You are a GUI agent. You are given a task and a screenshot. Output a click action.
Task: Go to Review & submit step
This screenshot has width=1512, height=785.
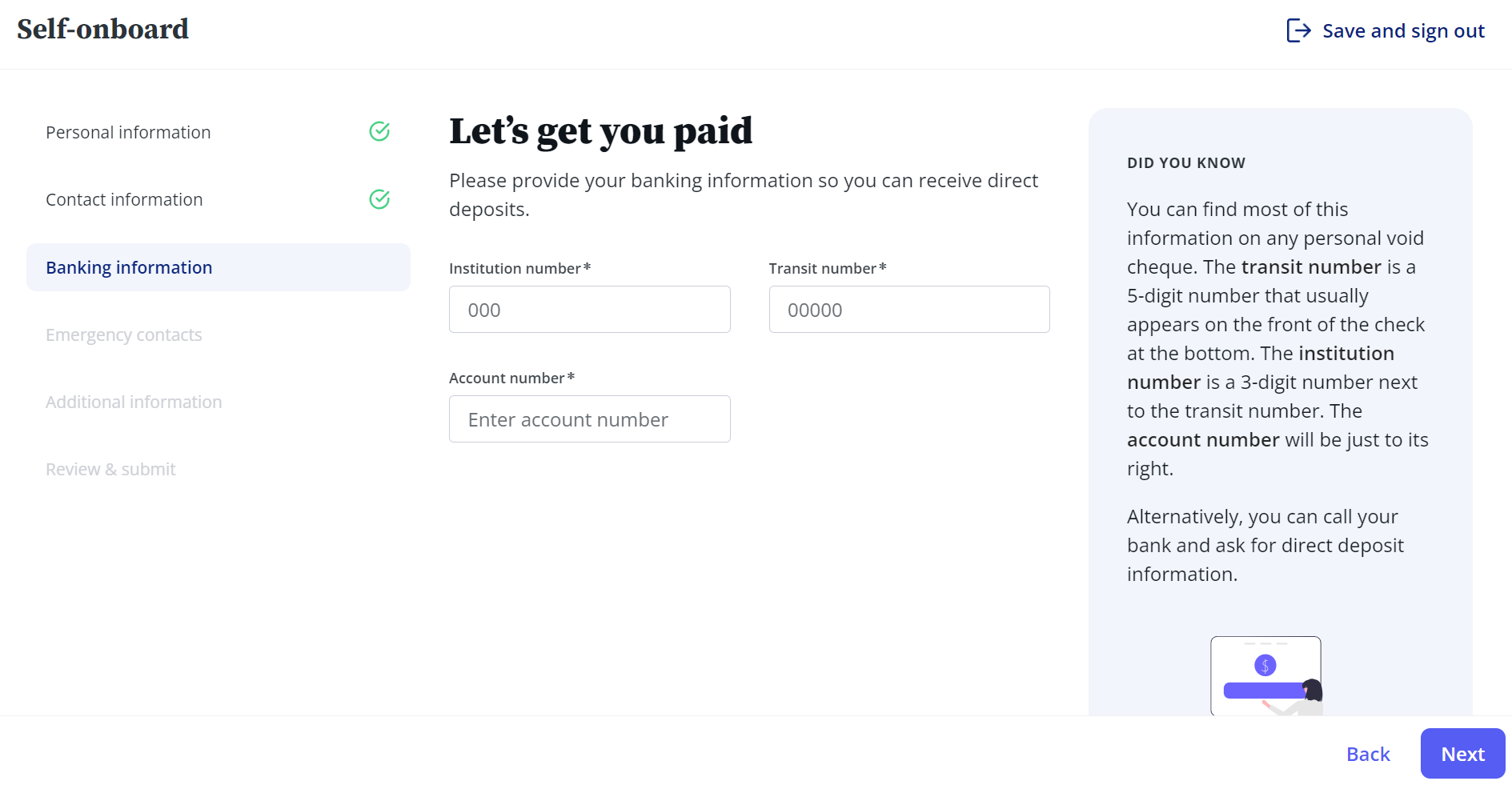click(110, 469)
